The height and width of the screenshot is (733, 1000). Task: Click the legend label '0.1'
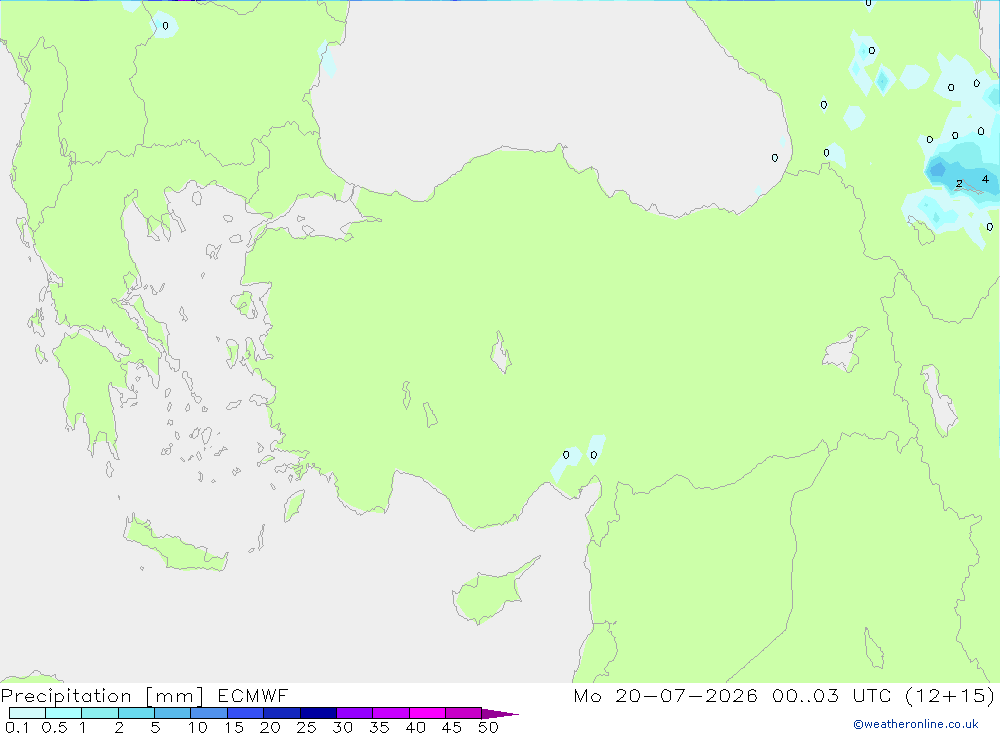tap(17, 727)
